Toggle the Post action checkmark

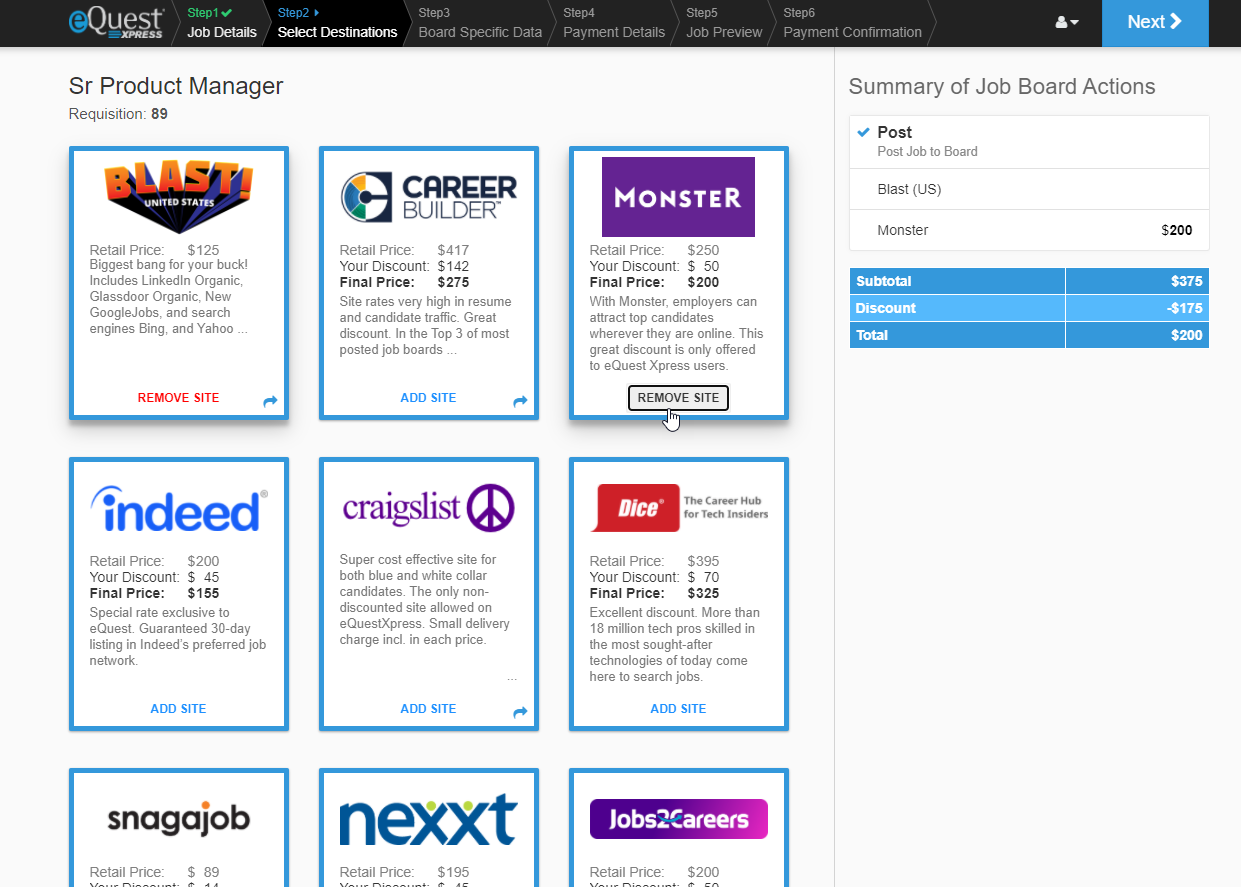[x=864, y=132]
